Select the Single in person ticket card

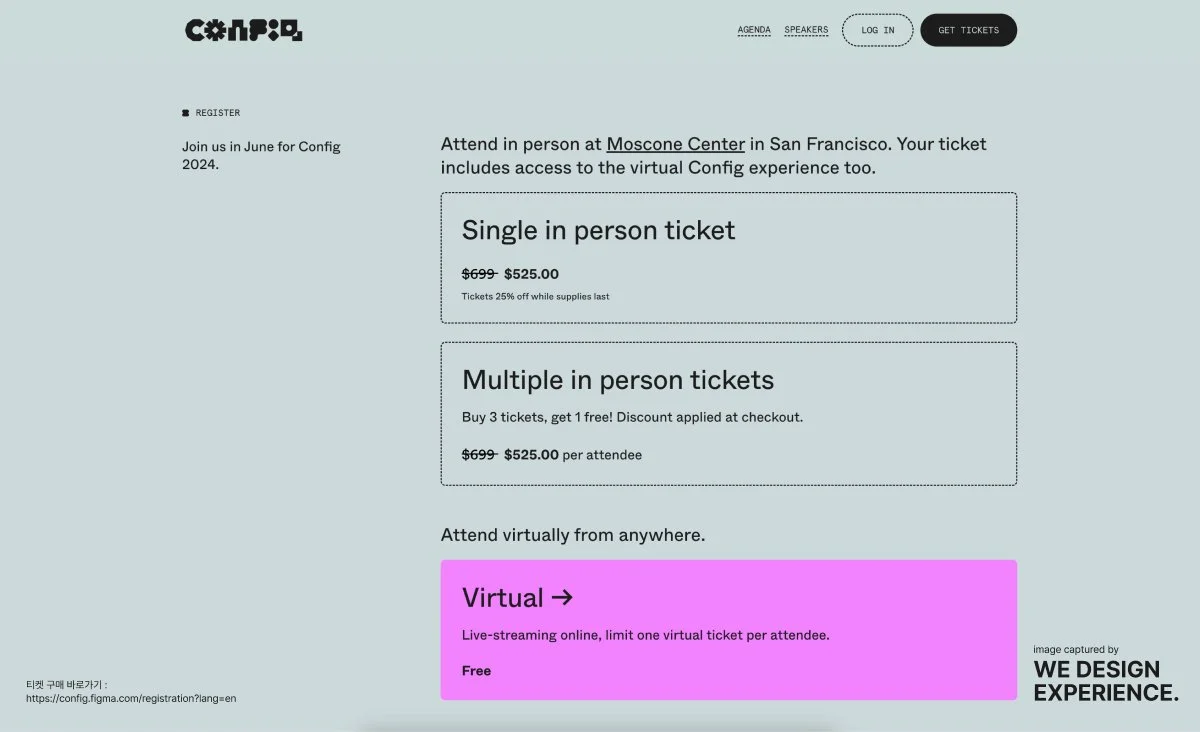click(729, 258)
